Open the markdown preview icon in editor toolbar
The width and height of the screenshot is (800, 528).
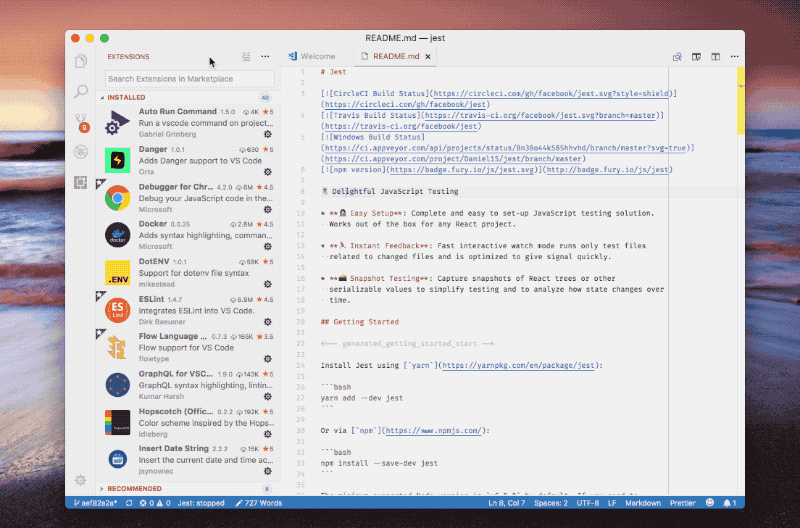coord(677,57)
